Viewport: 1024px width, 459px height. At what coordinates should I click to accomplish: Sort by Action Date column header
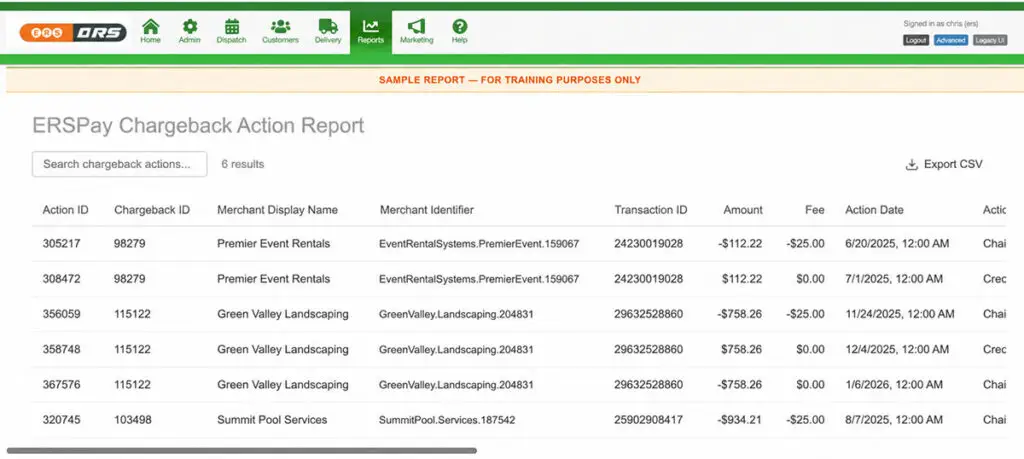pos(874,210)
